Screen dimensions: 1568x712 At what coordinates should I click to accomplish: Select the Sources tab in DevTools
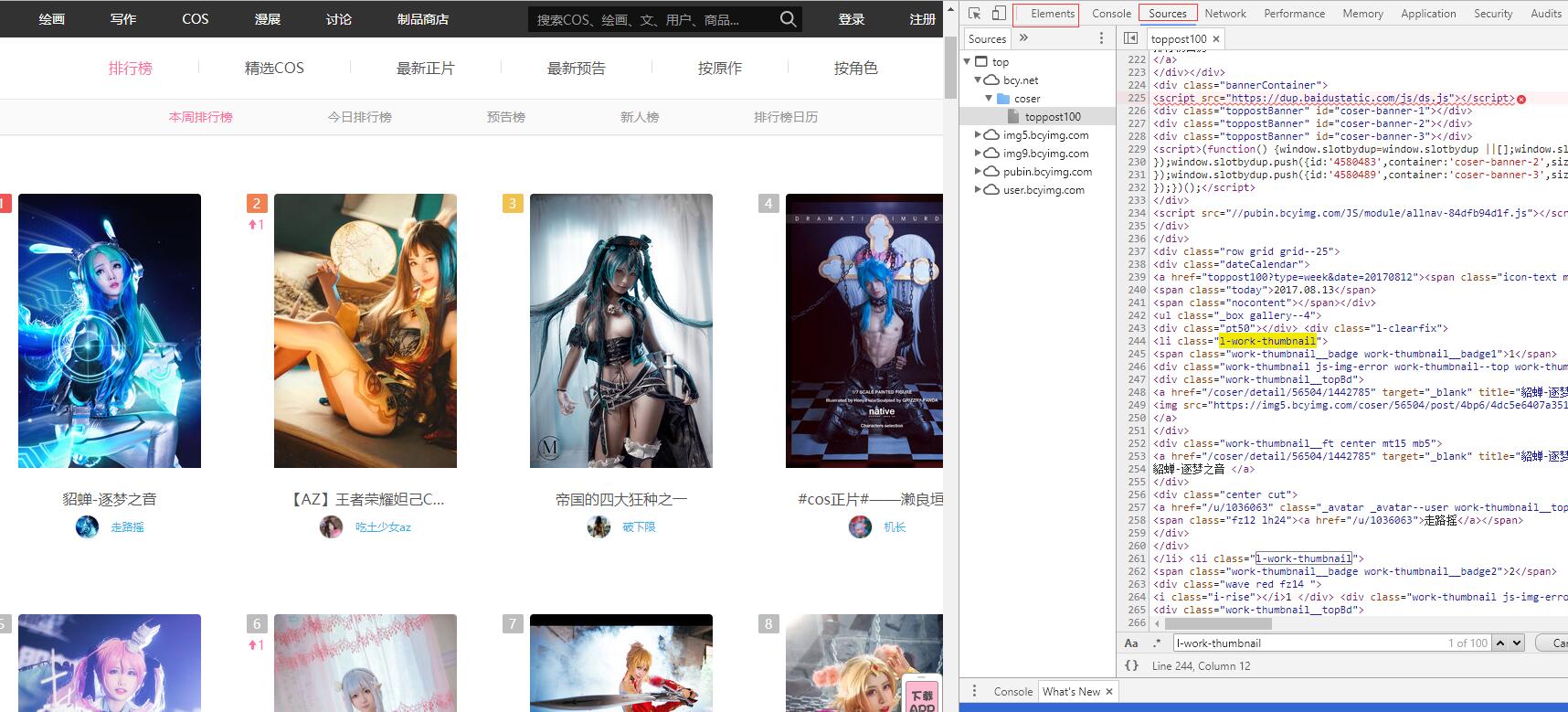(1168, 14)
